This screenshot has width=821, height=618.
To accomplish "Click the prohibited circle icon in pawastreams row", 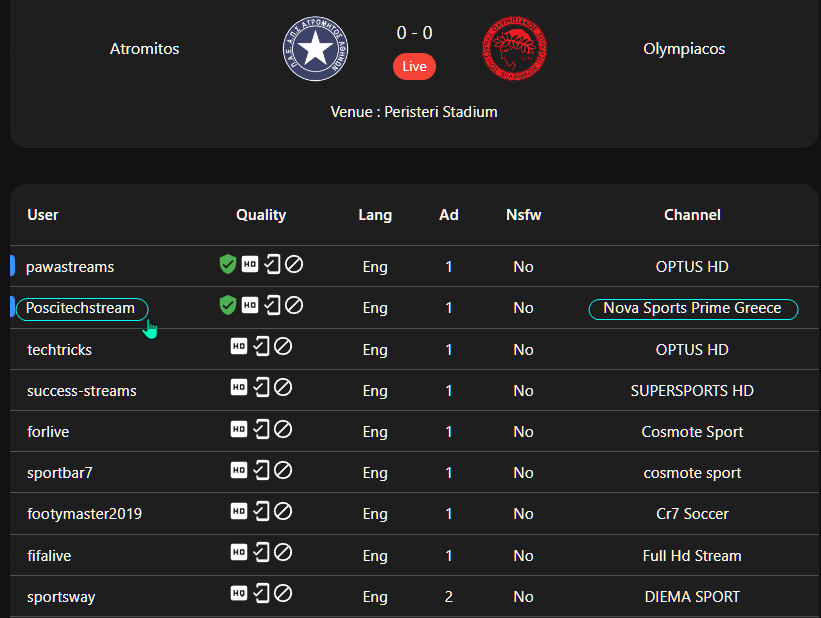I will tap(294, 264).
